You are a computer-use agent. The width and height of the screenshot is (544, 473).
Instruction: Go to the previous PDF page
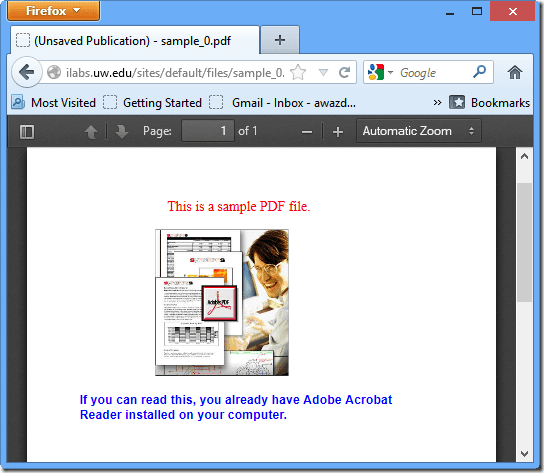click(91, 132)
